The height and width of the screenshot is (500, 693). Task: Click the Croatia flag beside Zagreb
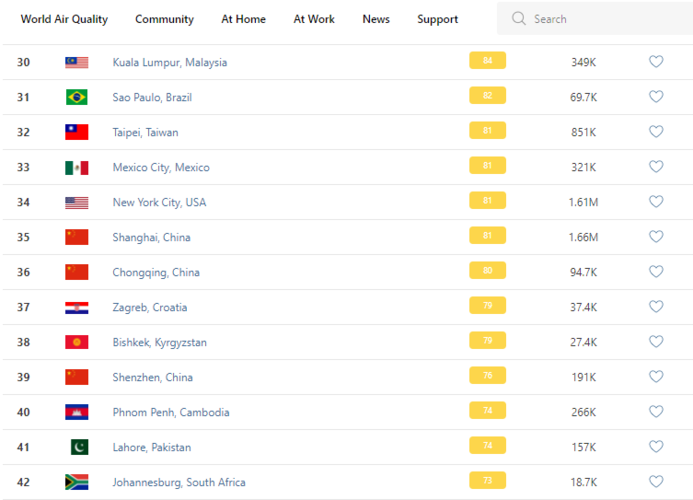77,307
